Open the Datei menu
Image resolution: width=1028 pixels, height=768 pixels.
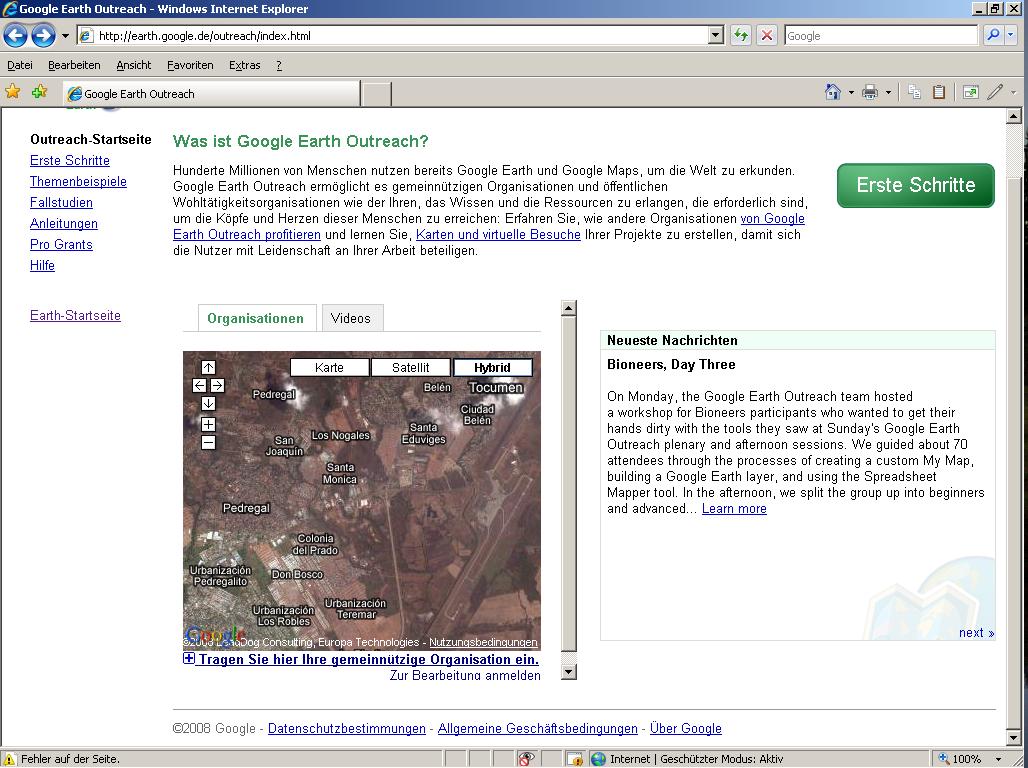coord(20,65)
